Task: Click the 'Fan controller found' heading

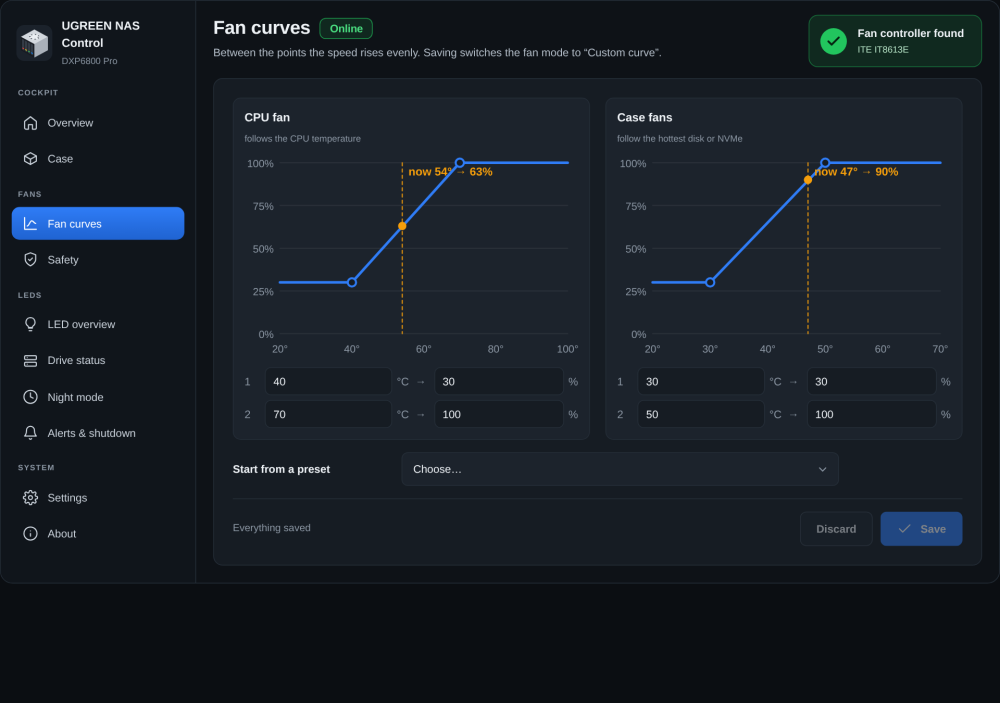Action: tap(910, 33)
